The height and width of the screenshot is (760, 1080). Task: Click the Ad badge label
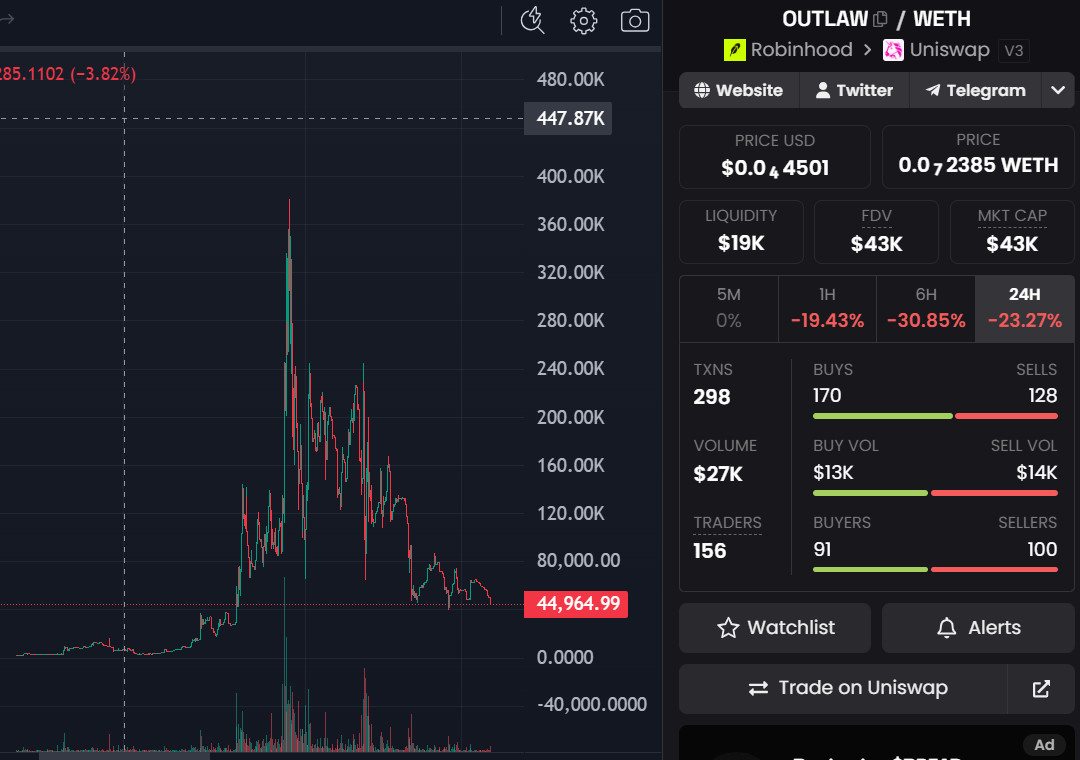(x=1044, y=744)
